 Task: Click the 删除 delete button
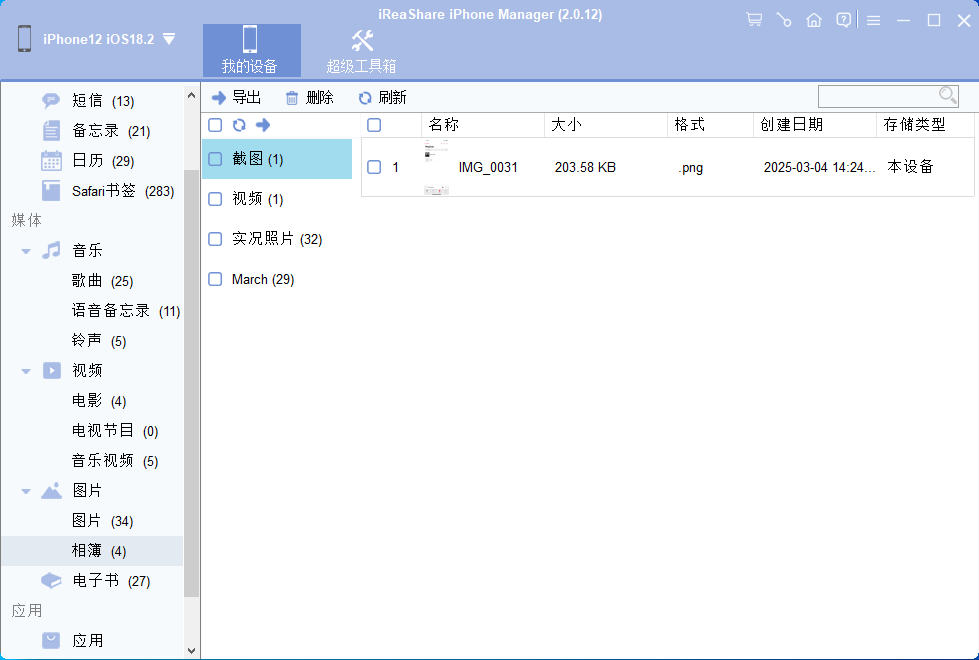click(310, 97)
